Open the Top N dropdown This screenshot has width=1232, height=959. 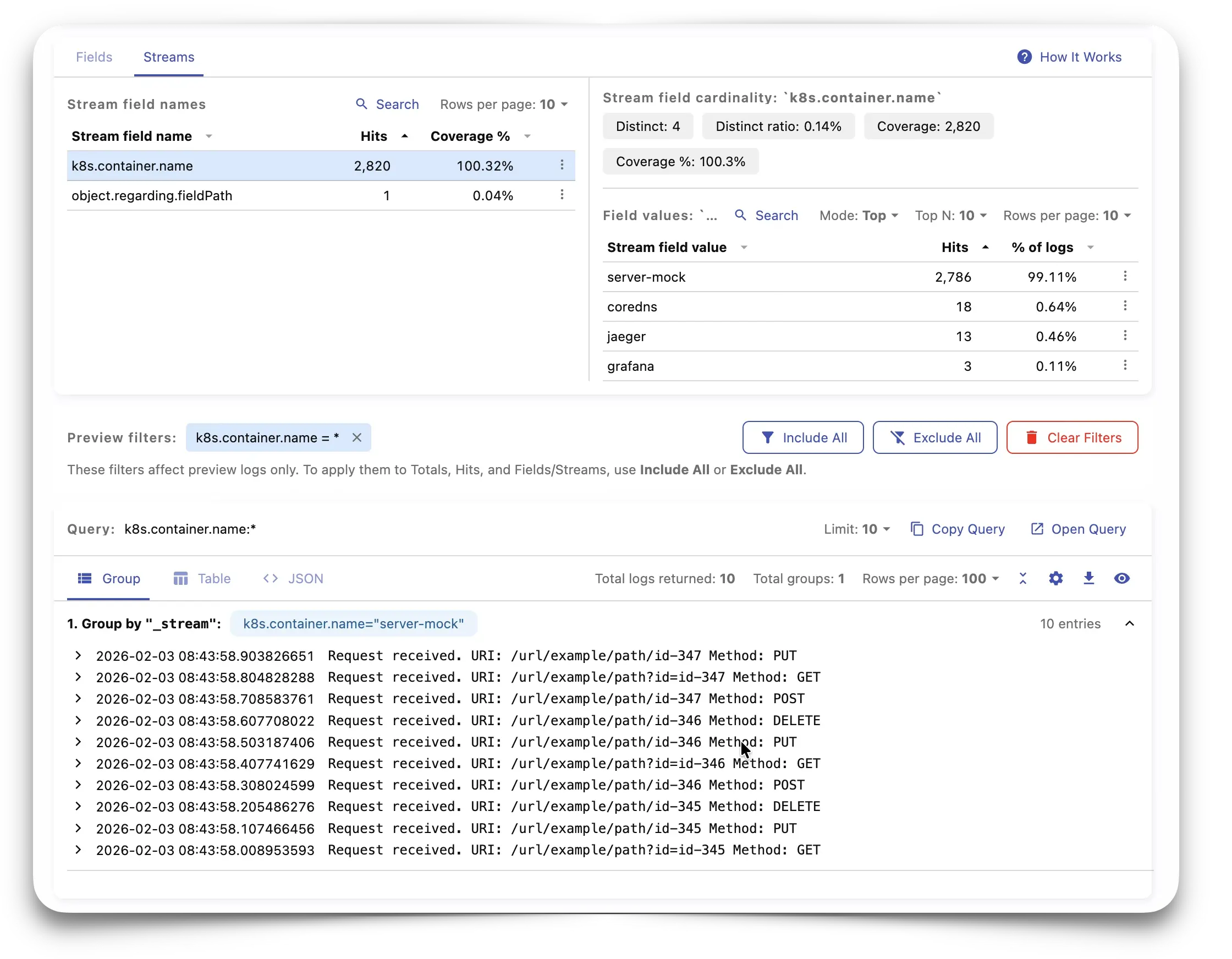tap(950, 216)
